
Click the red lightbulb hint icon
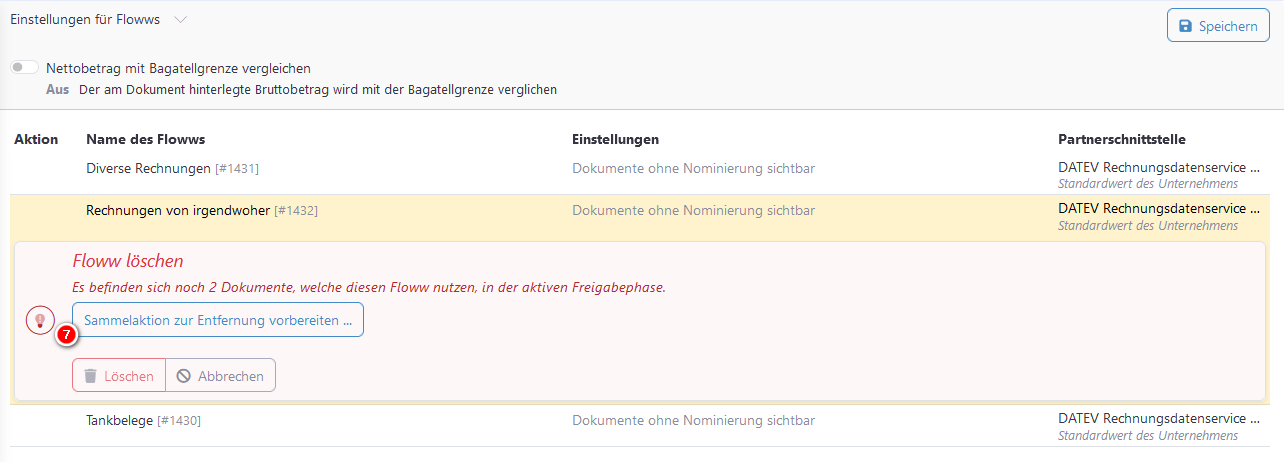click(x=40, y=320)
